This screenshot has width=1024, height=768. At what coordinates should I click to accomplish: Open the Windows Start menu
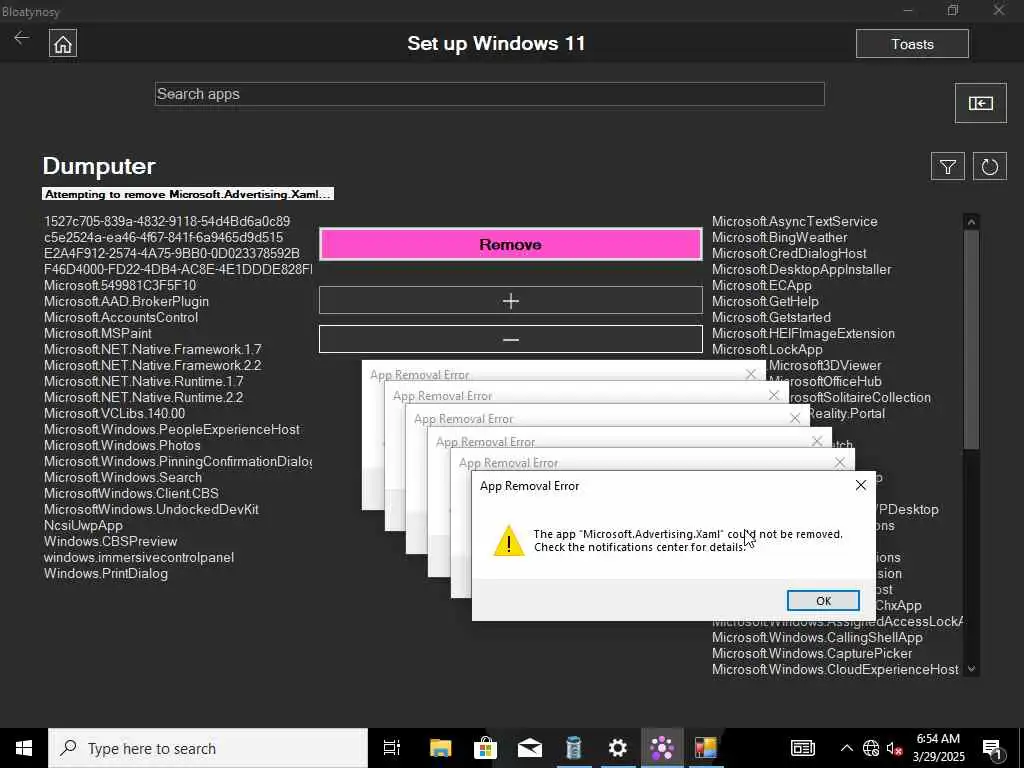click(x=24, y=748)
